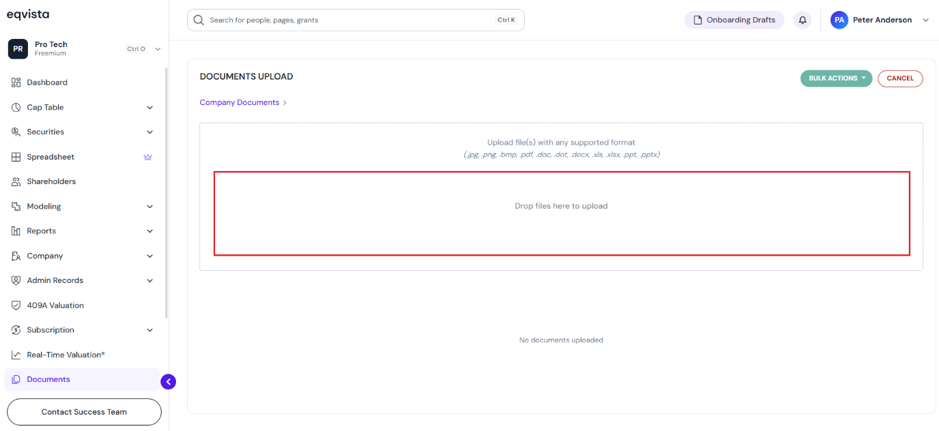This screenshot has width=939, height=431.
Task: Click the Freemium plan label
Action: (50, 54)
